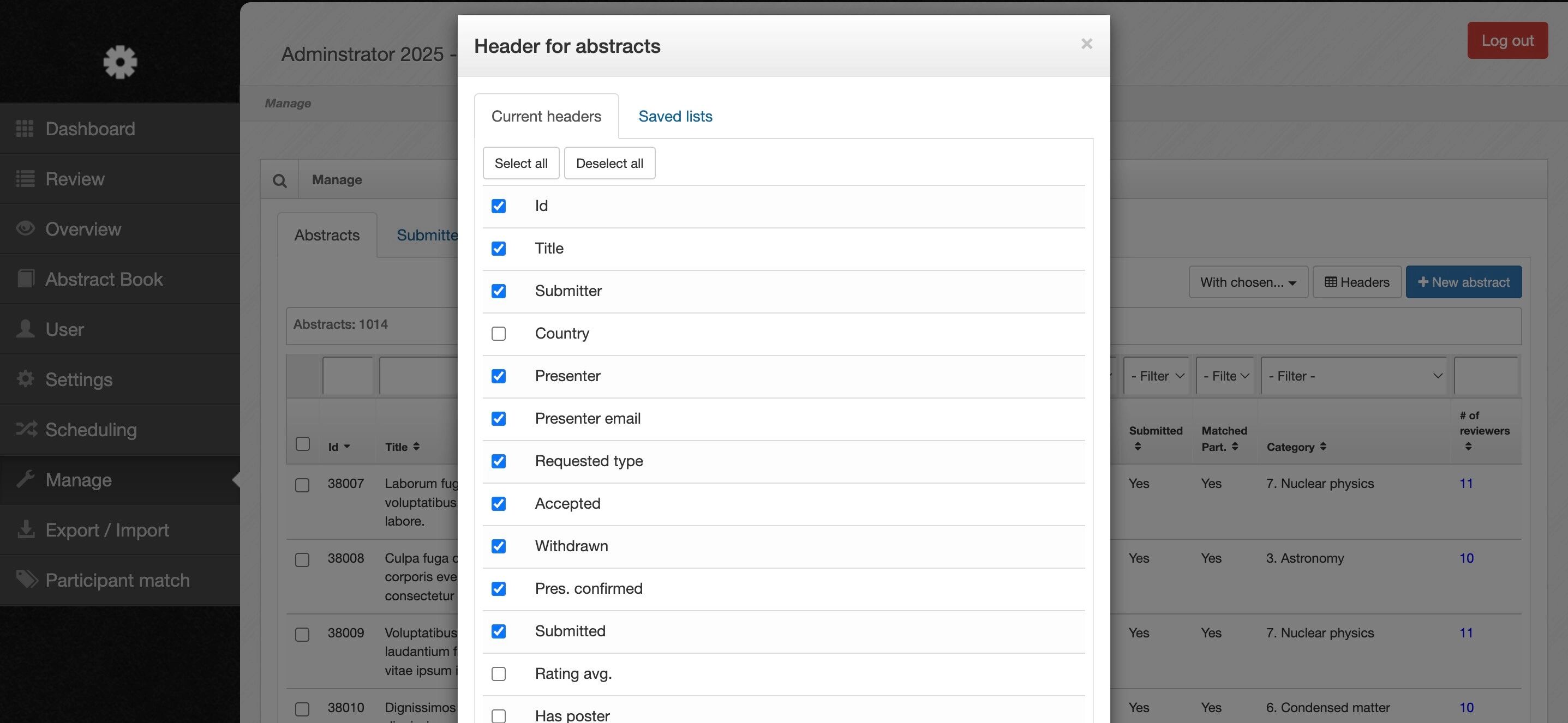Close the Header for abstracts dialog
This screenshot has height=723, width=1568.
pos(1086,44)
